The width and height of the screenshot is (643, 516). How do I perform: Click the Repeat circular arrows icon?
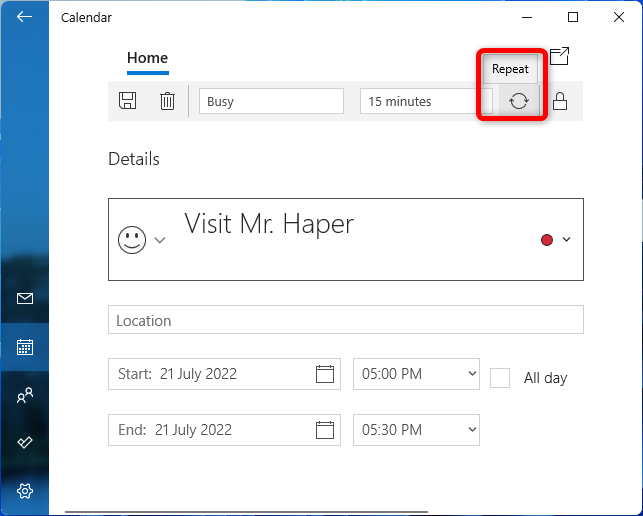[519, 101]
